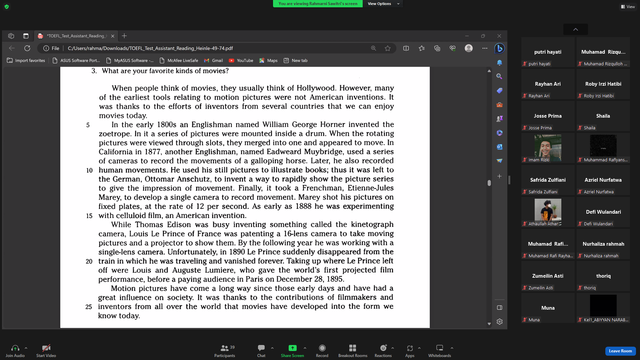
Task: Open Favorites list icon in toolbar
Action: point(422,48)
